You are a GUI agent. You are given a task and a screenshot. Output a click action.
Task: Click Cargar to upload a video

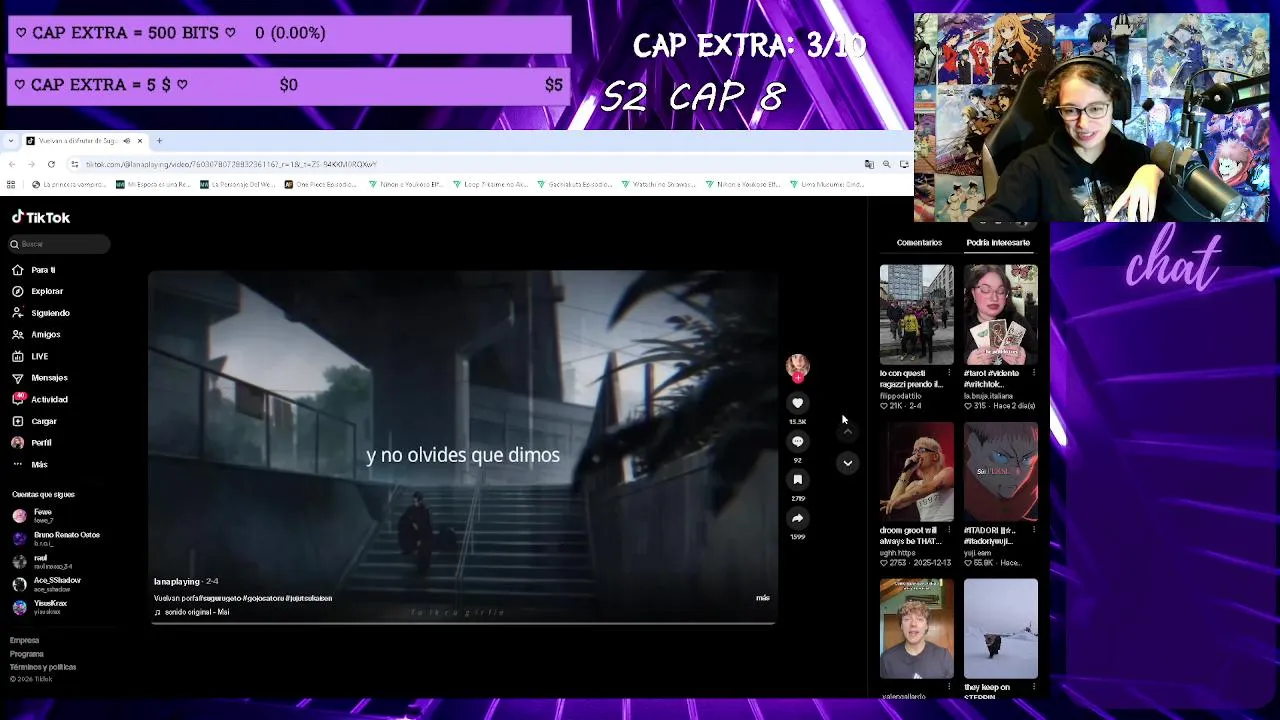pos(34,421)
